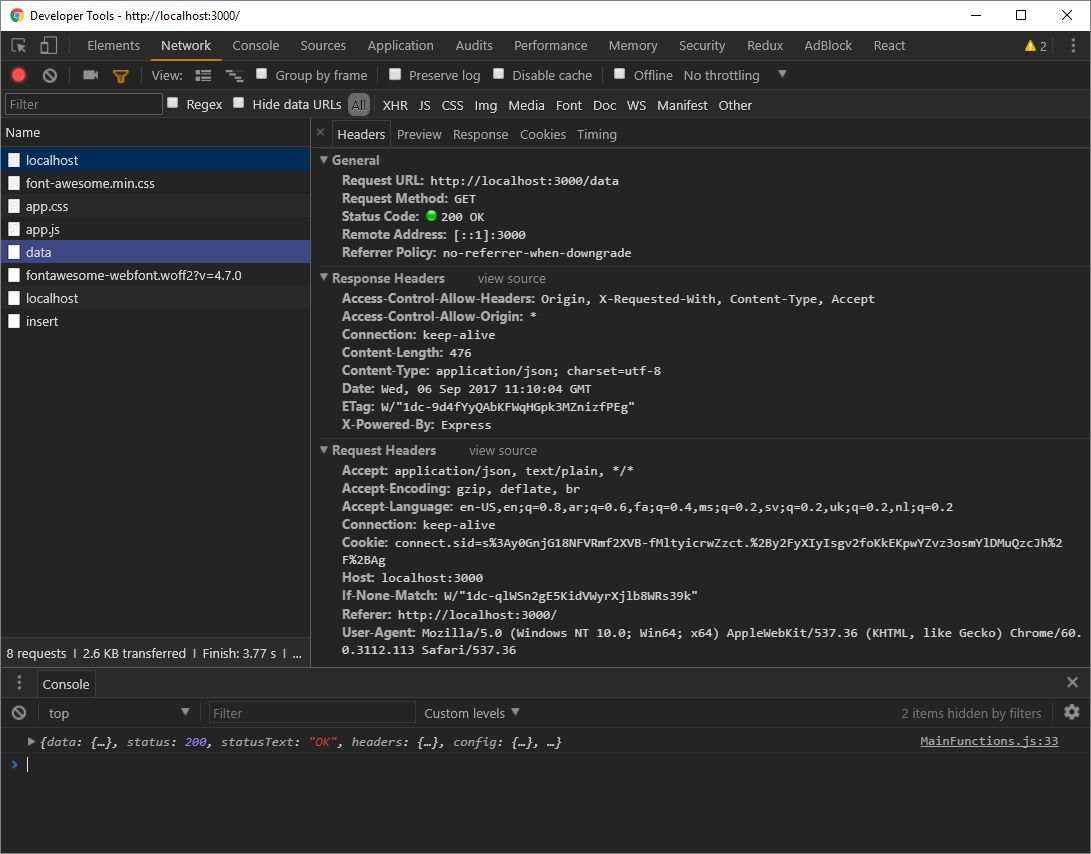Activate the inspect element picker icon
Screen dimensions: 1091x854
19,46
